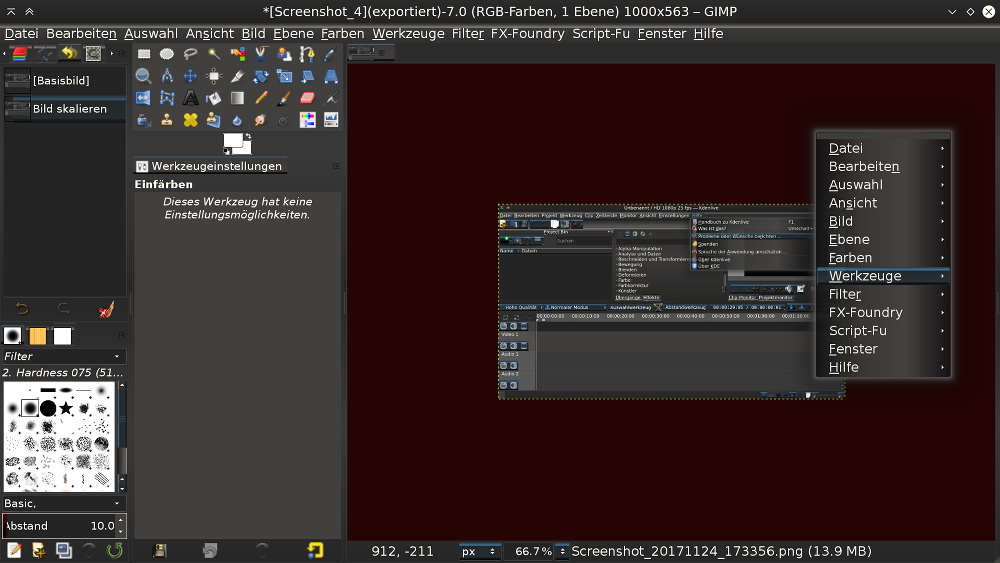
Task: Select the Pencil tool
Action: (x=261, y=98)
